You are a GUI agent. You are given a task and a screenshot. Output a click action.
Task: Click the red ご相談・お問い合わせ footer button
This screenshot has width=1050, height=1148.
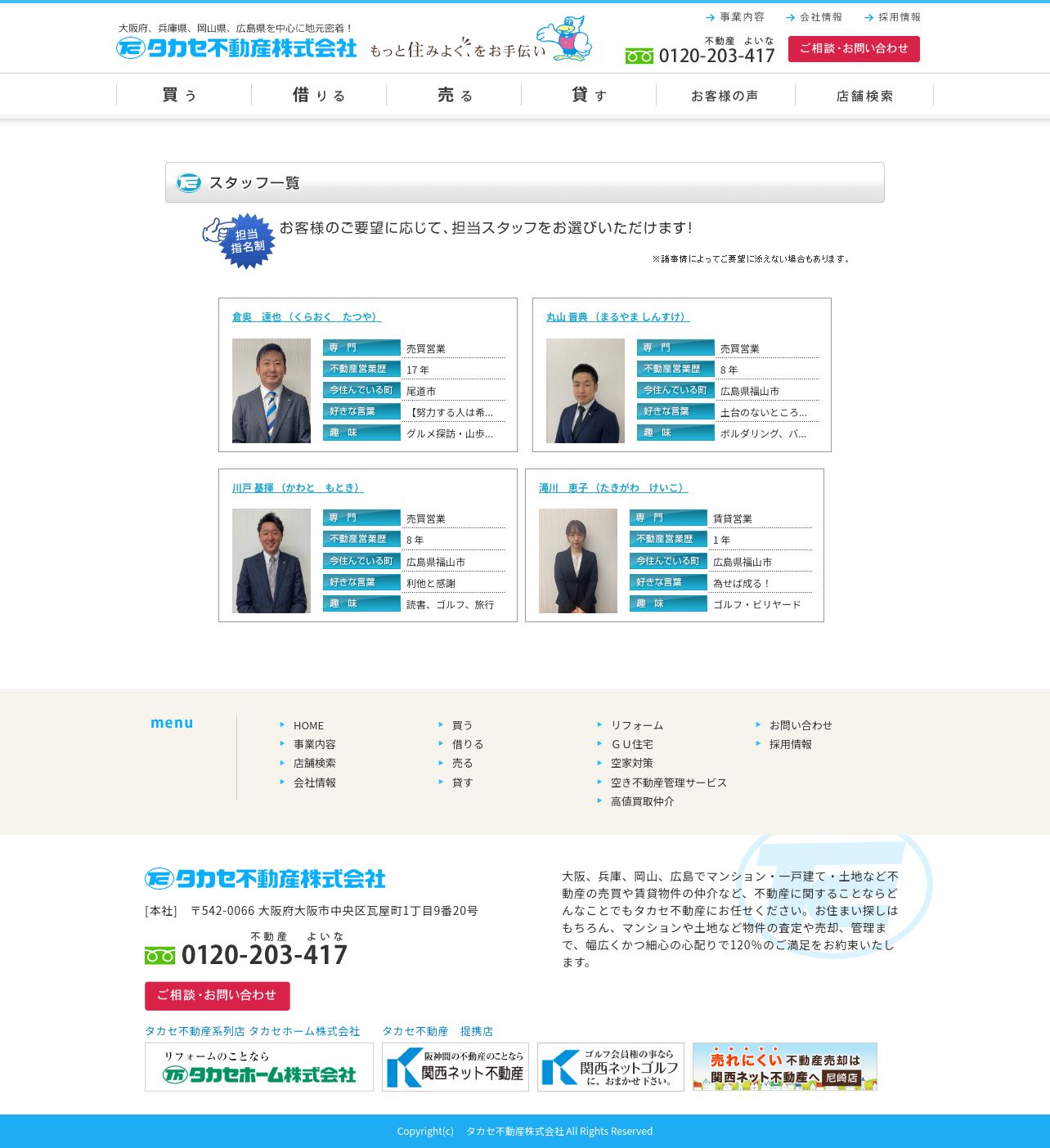[x=218, y=996]
